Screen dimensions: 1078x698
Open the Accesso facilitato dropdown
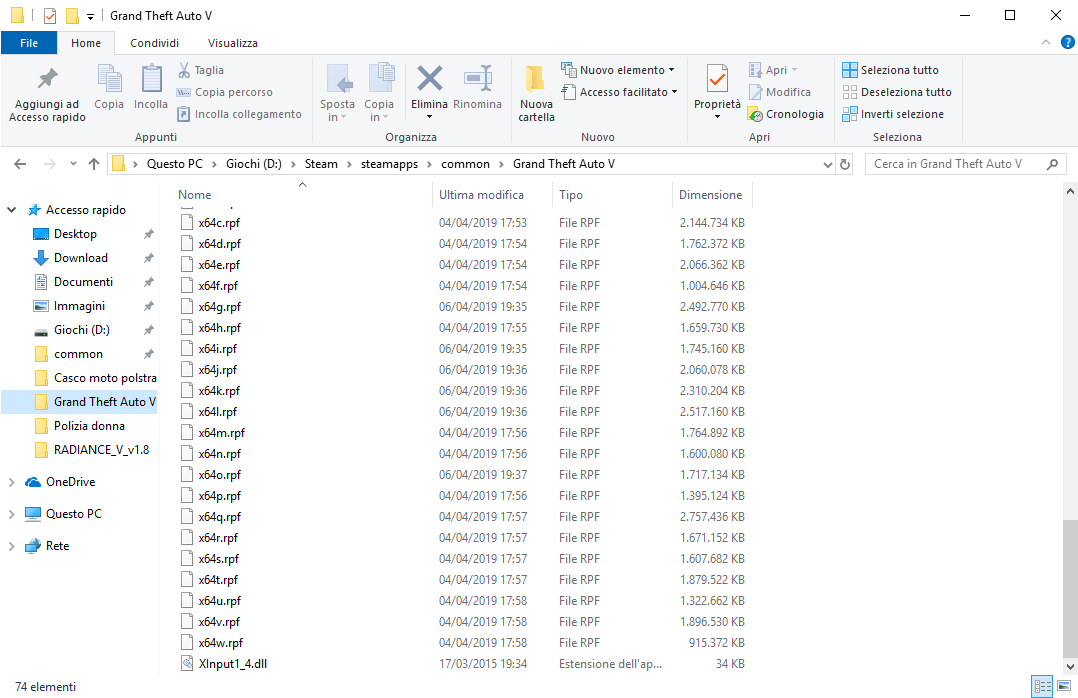(x=674, y=92)
